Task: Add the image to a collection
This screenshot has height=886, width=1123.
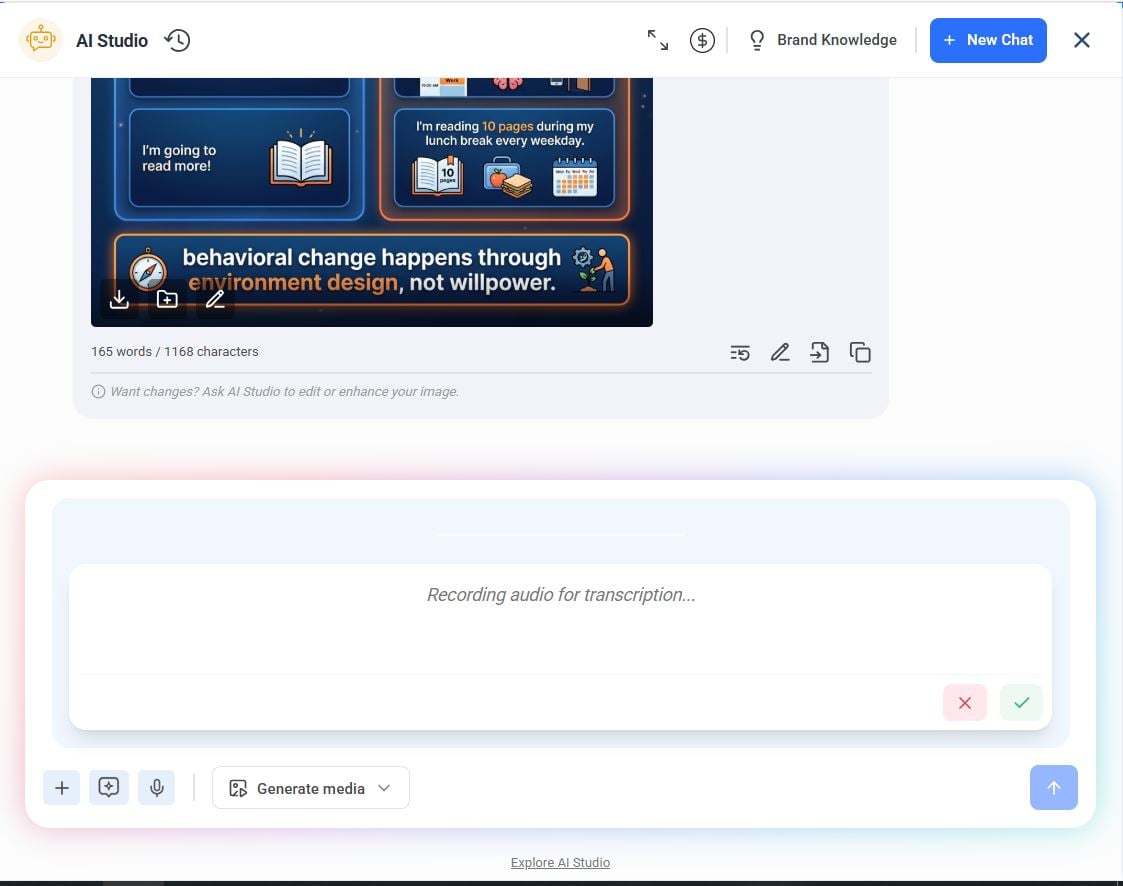Action: point(166,298)
